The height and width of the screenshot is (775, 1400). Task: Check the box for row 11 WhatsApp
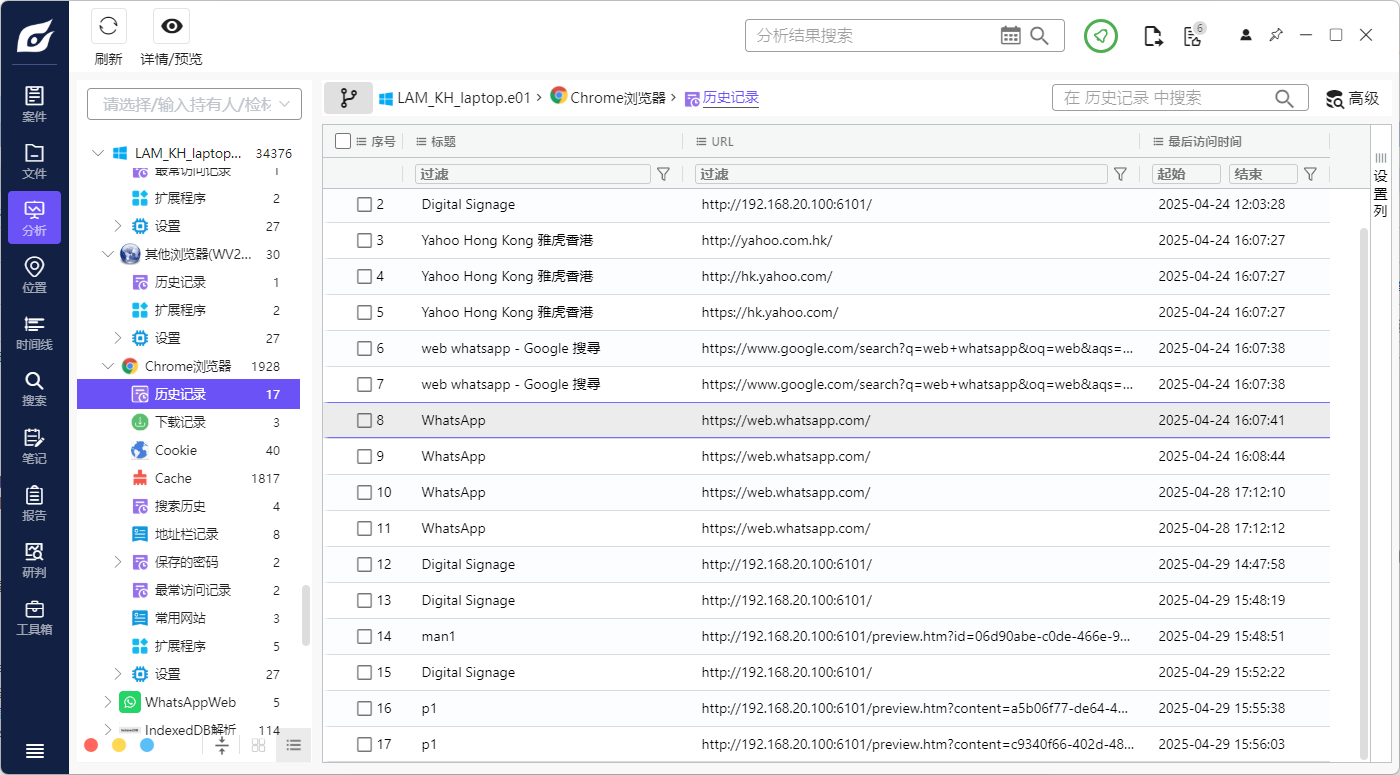point(365,528)
